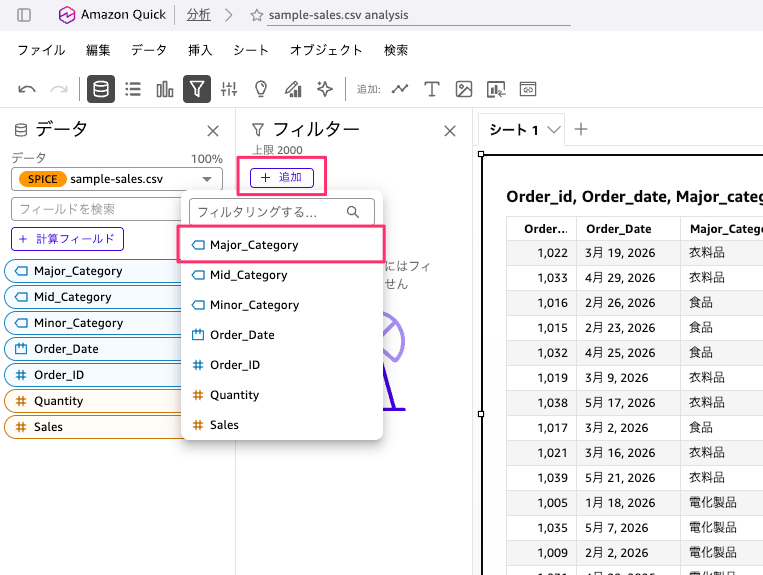
Task: Click the field search box in the Data panel
Action: click(x=96, y=209)
